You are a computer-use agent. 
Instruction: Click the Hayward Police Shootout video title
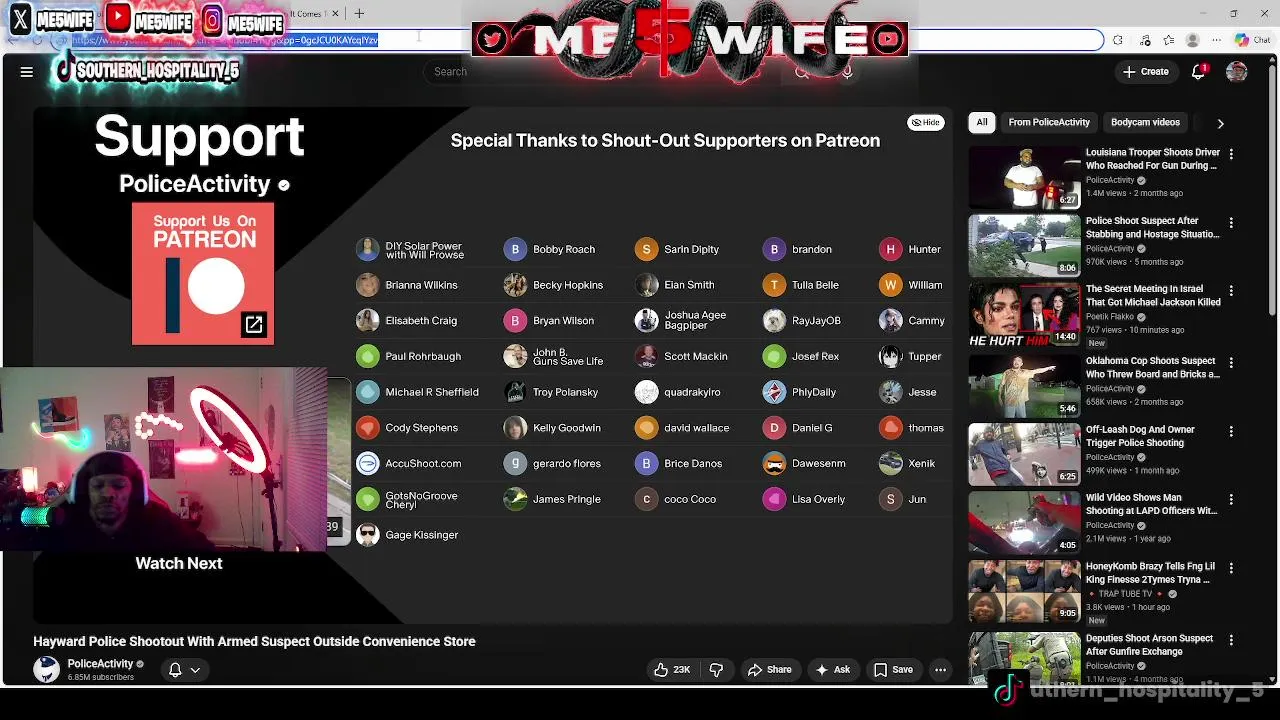(254, 641)
